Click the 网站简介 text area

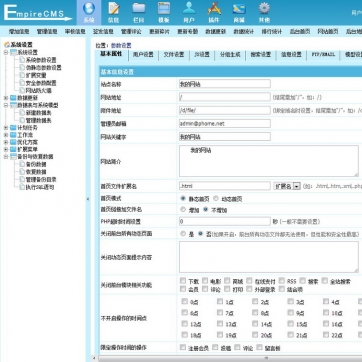pyautogui.click(x=269, y=161)
